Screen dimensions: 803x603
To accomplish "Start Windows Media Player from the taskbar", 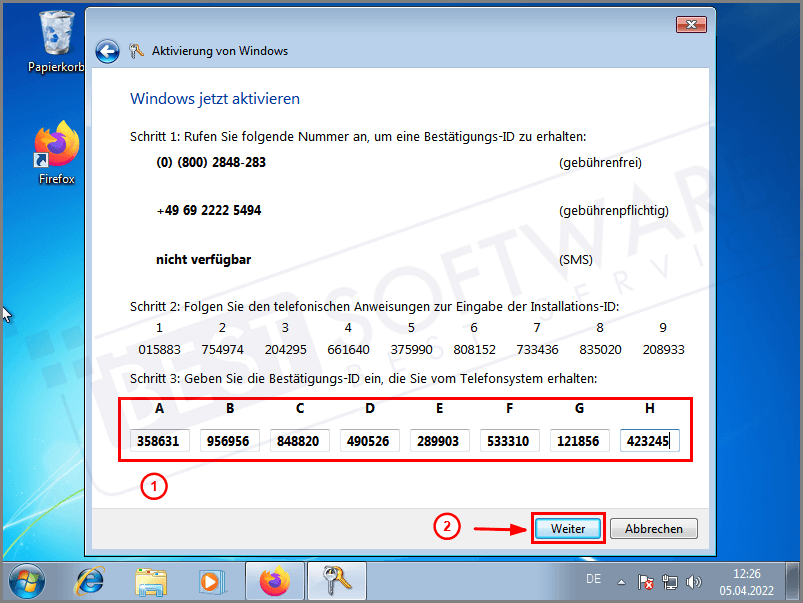I will 213,581.
